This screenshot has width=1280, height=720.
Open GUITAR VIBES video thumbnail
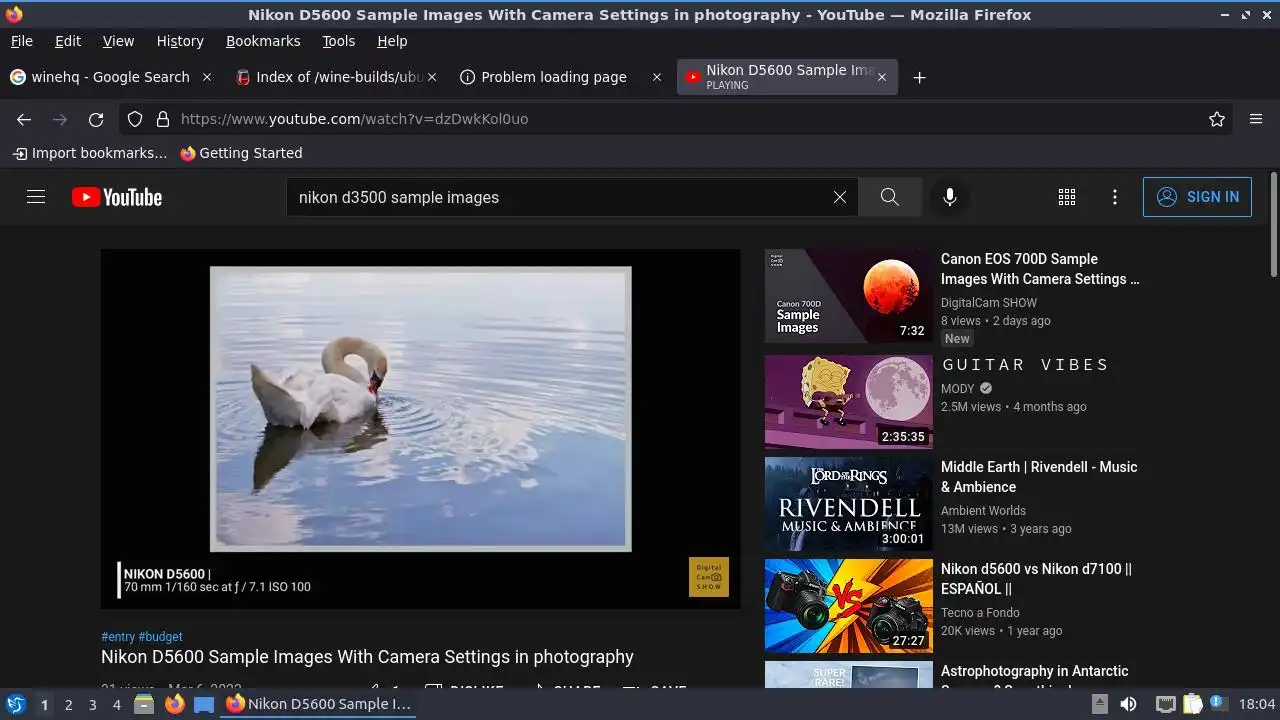click(x=849, y=402)
